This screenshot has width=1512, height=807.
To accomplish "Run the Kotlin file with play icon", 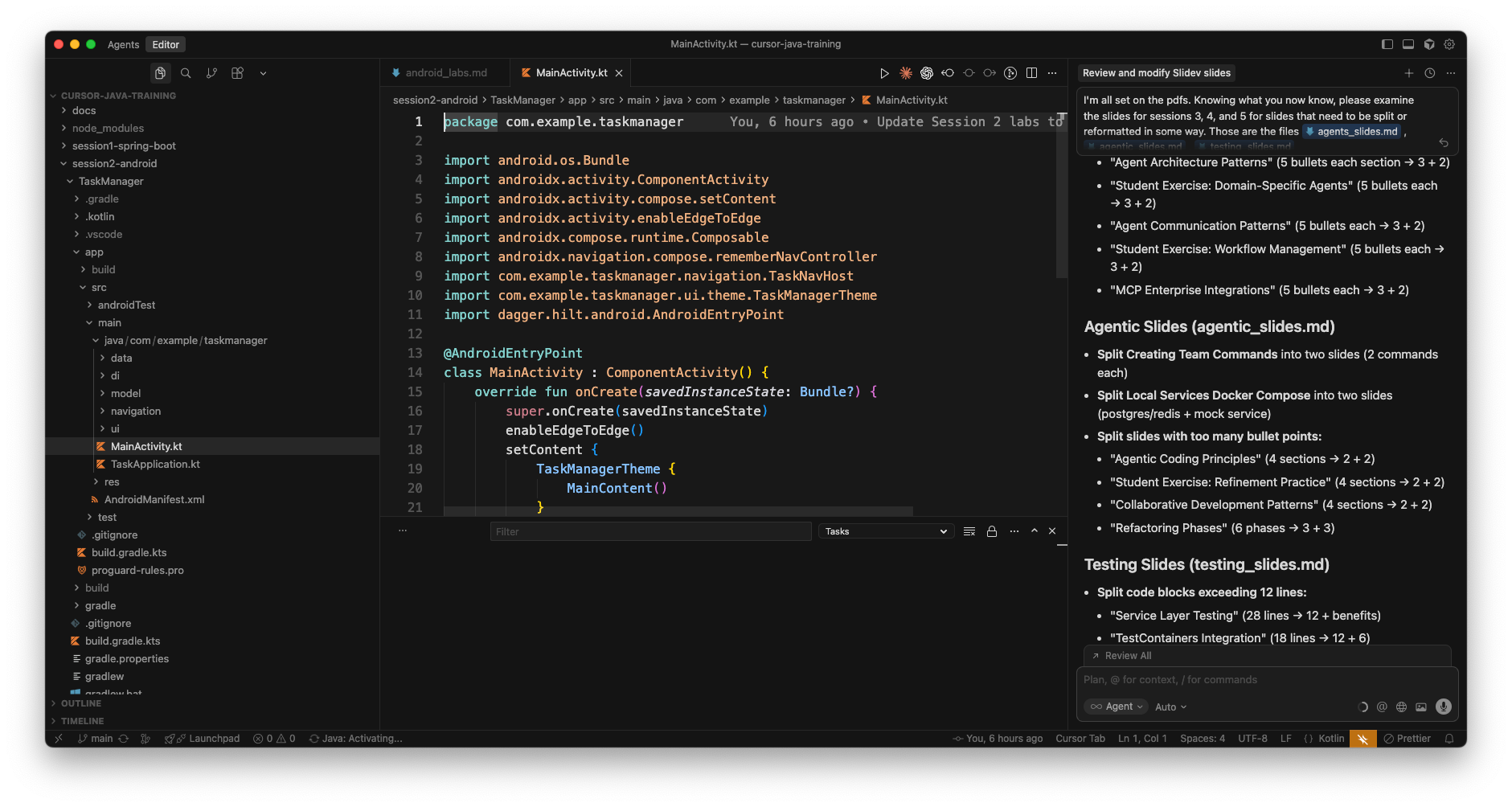I will (884, 73).
